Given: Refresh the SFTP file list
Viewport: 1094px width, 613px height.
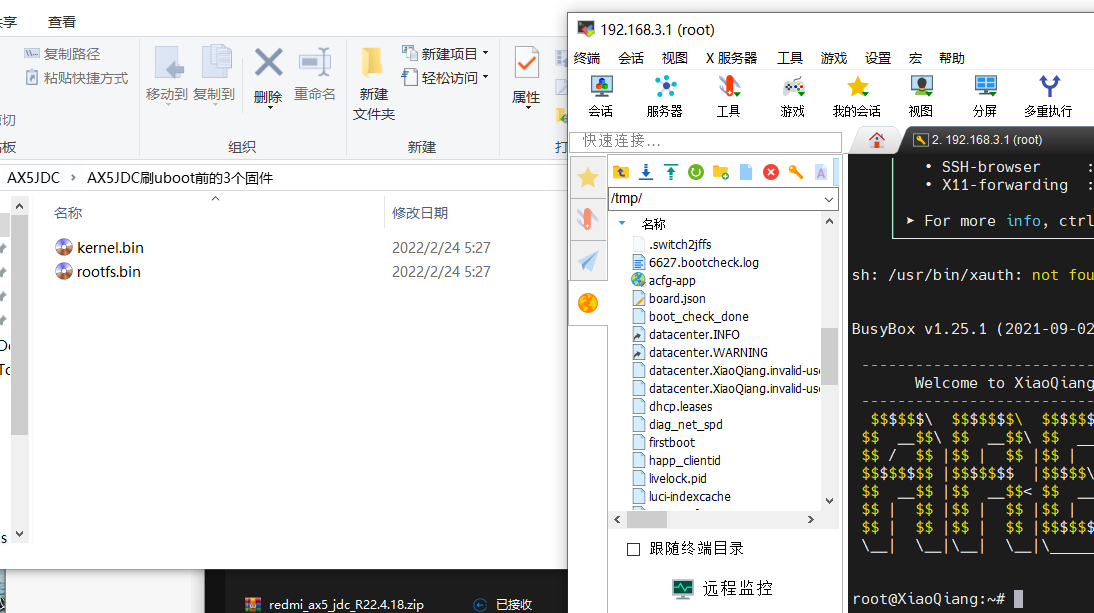Looking at the screenshot, I should pos(694,172).
